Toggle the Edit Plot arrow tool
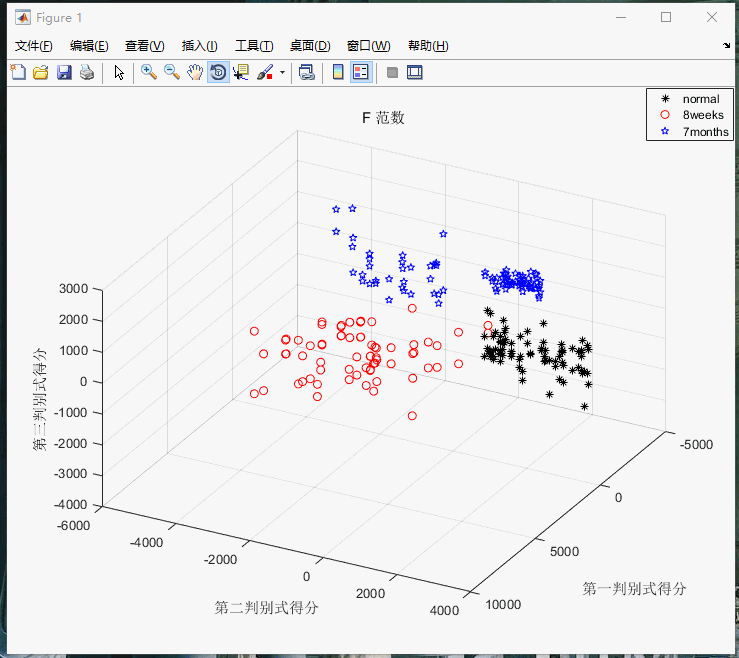Viewport: 739px width, 658px height. click(x=119, y=72)
